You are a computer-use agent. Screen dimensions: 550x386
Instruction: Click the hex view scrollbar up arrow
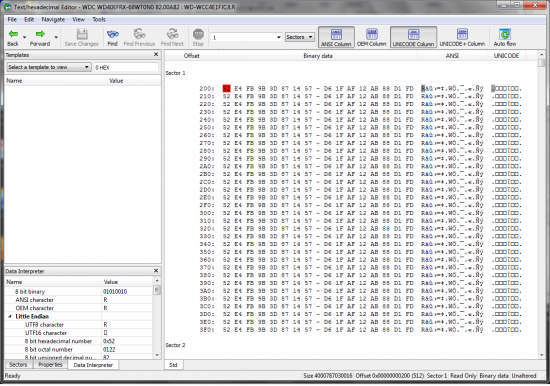point(542,55)
